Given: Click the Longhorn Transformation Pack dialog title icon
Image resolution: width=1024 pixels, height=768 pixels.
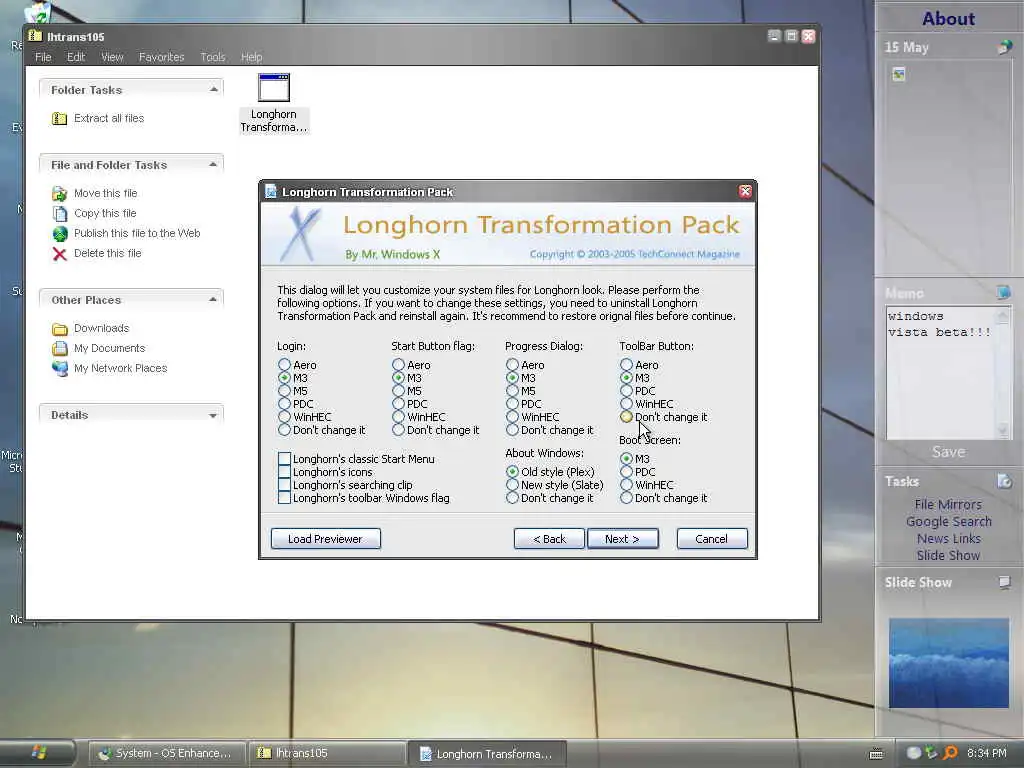Looking at the screenshot, I should (271, 191).
